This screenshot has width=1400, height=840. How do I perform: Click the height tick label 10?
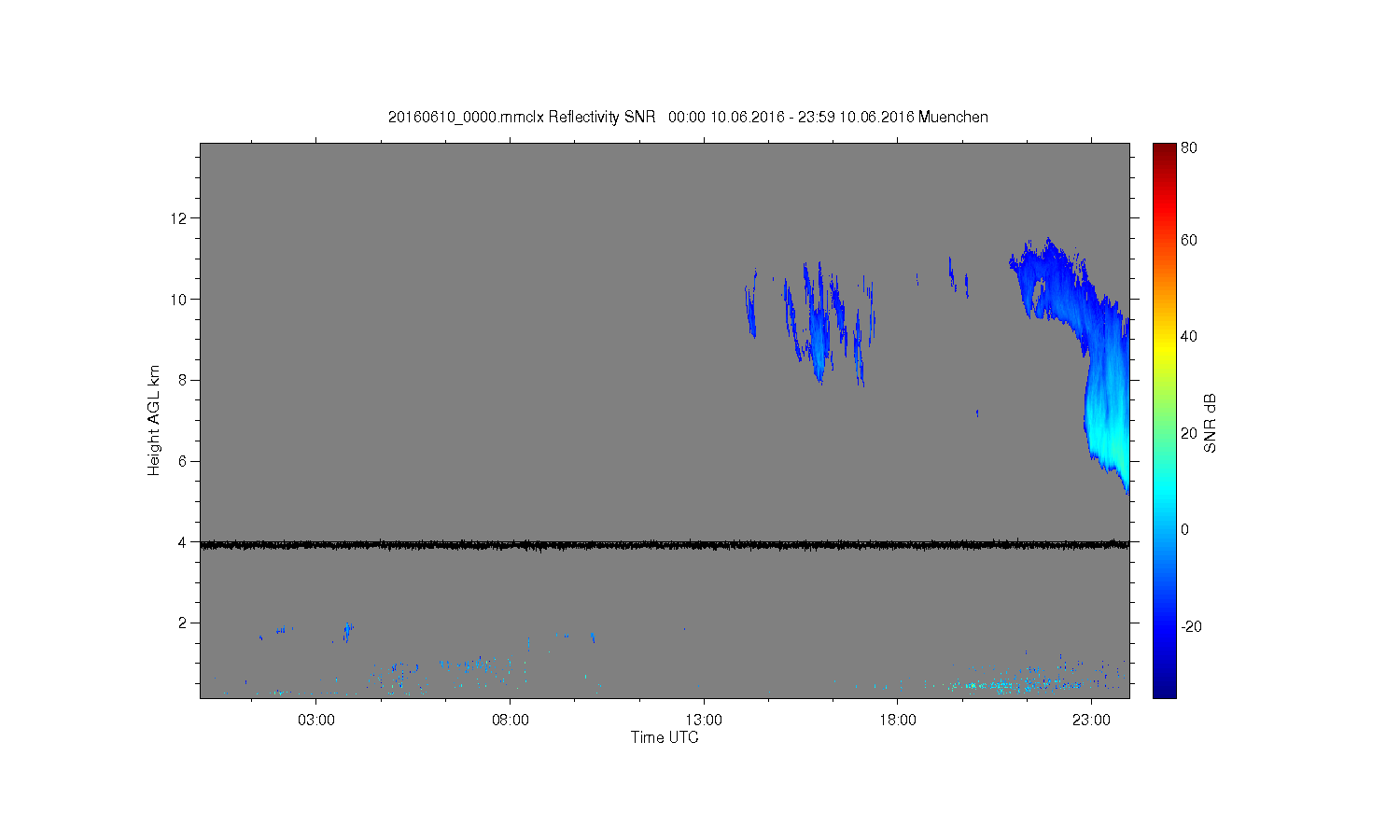point(179,300)
